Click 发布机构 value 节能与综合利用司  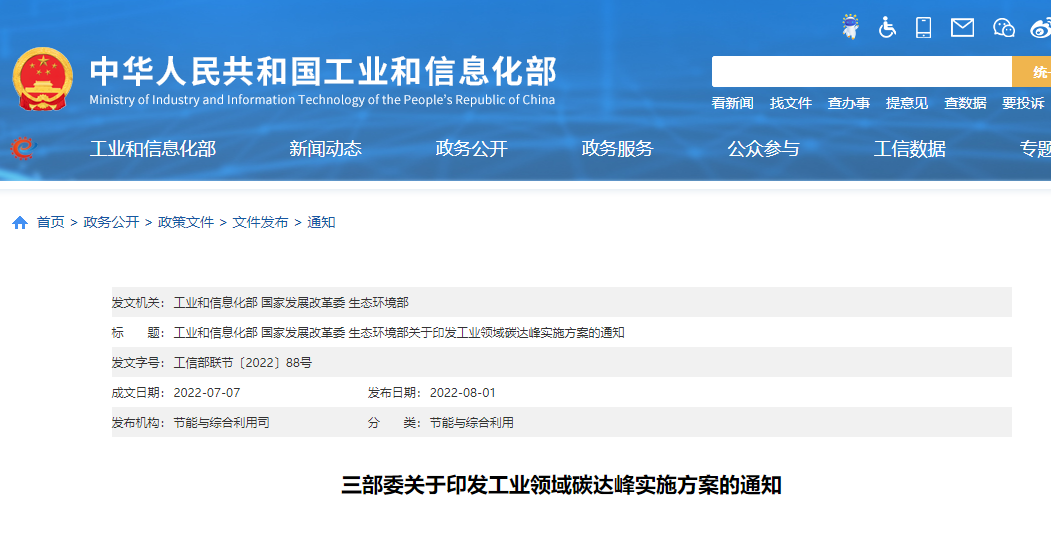pyautogui.click(x=221, y=423)
